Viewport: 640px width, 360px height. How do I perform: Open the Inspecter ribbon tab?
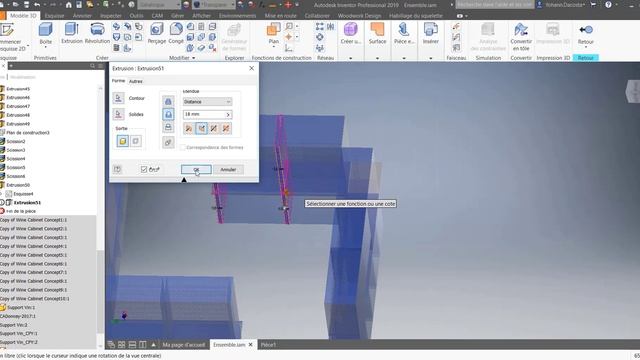111,16
